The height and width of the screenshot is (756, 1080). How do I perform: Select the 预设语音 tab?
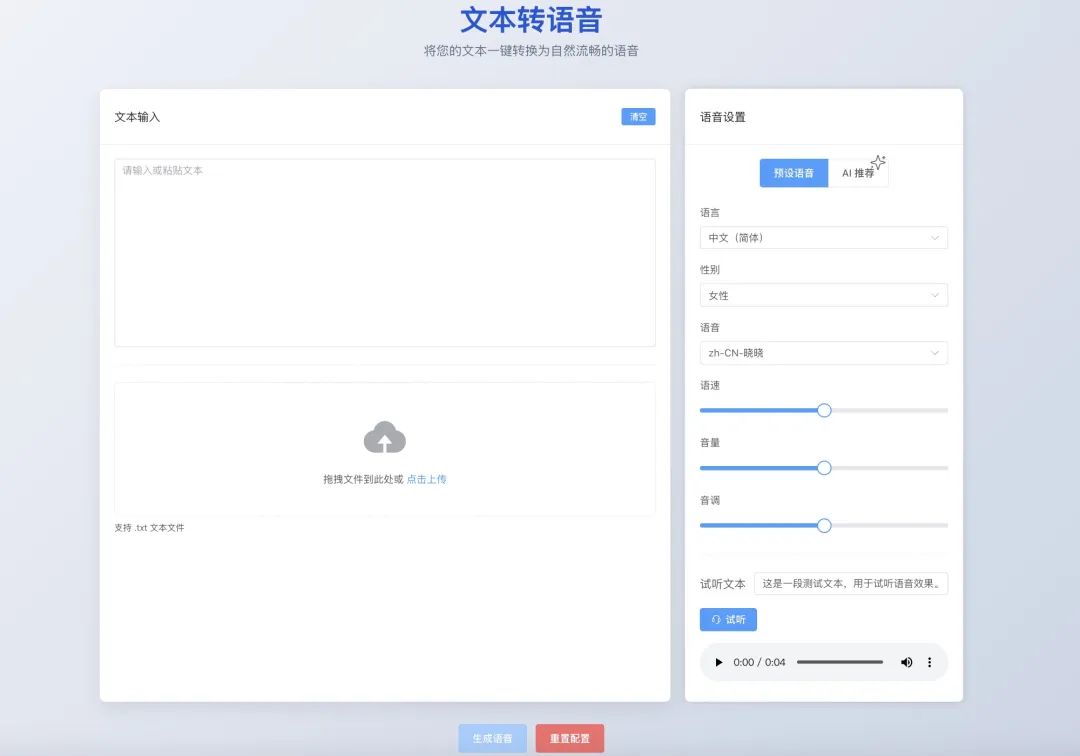coord(793,172)
